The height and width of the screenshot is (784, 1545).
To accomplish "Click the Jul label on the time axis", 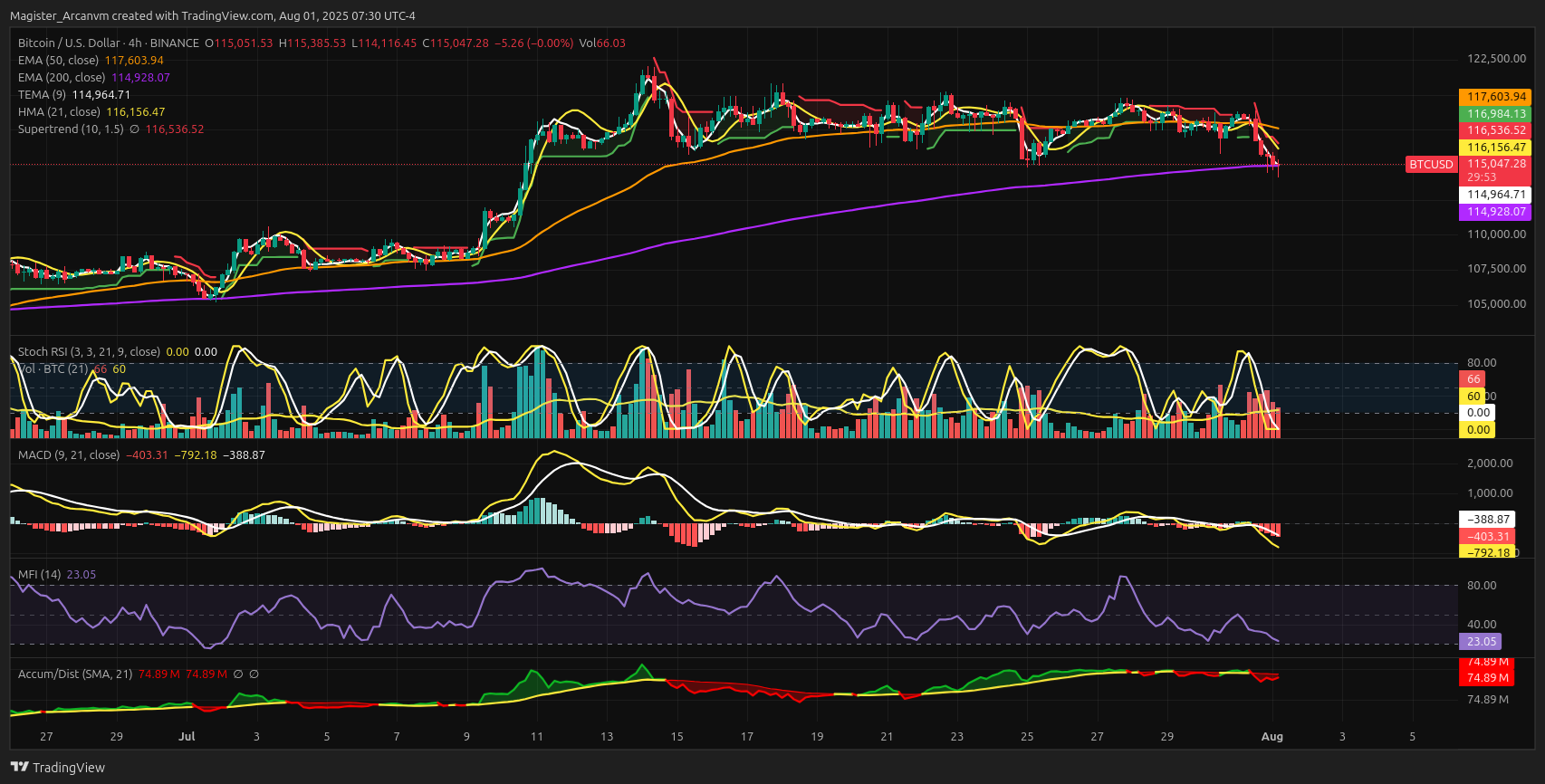I will point(187,736).
